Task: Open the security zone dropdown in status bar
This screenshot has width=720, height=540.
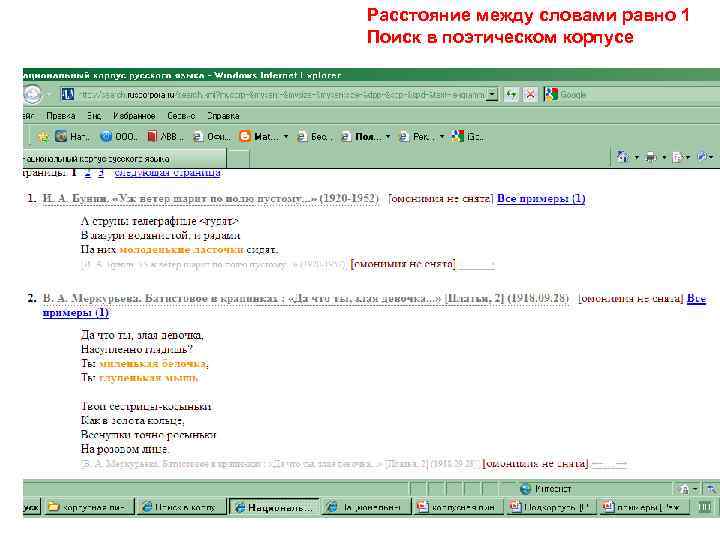Action: (x=695, y=489)
